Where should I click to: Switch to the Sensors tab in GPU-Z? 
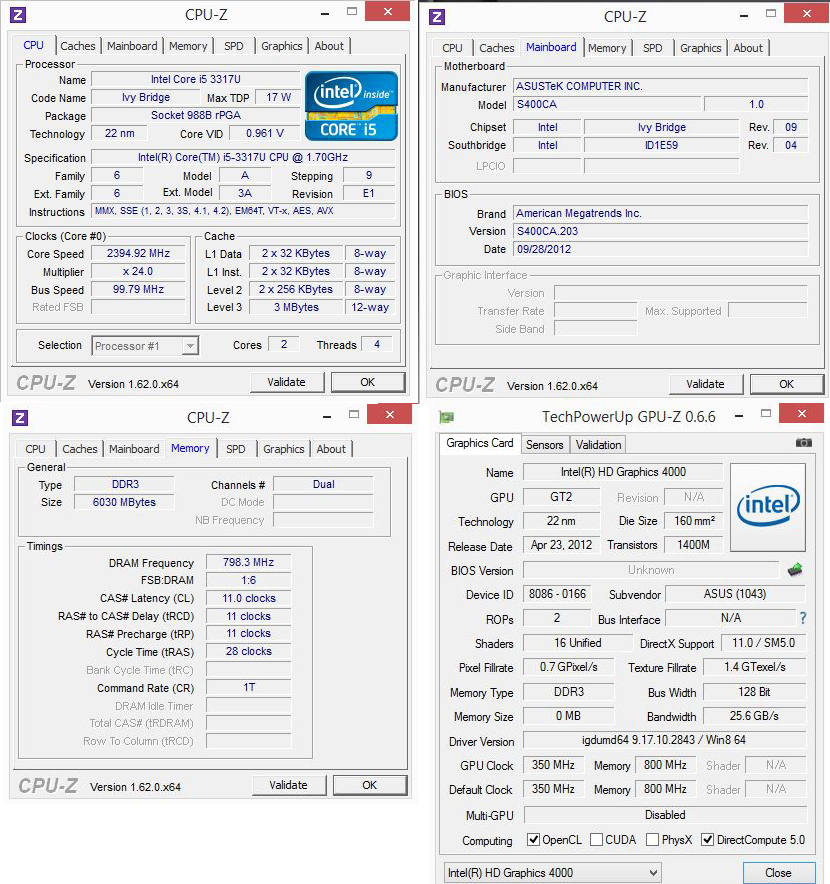tap(544, 444)
